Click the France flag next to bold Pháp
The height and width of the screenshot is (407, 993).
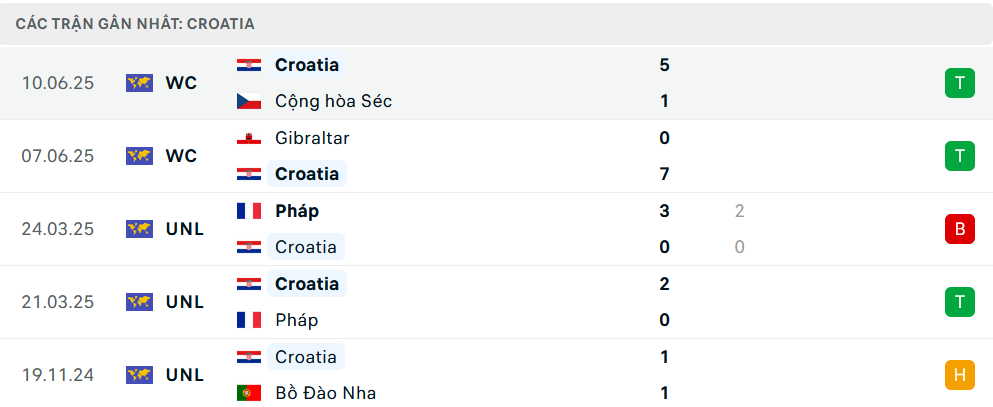(249, 211)
